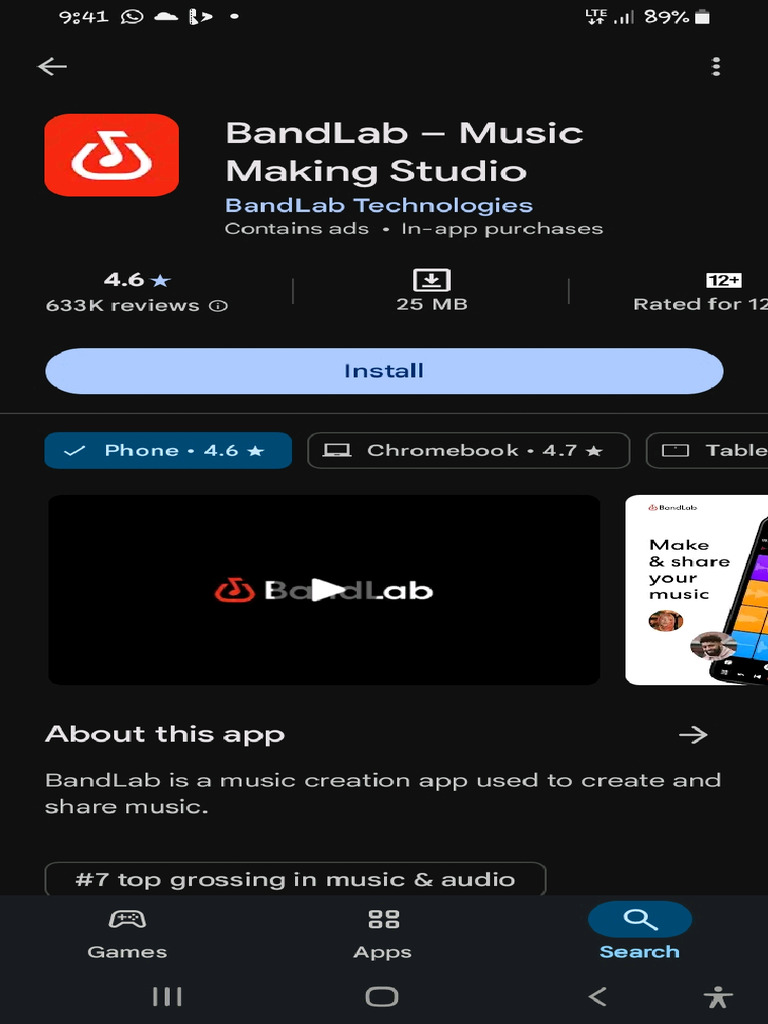Open the Make & share your music screenshot
The height and width of the screenshot is (1024, 768).
tap(696, 590)
